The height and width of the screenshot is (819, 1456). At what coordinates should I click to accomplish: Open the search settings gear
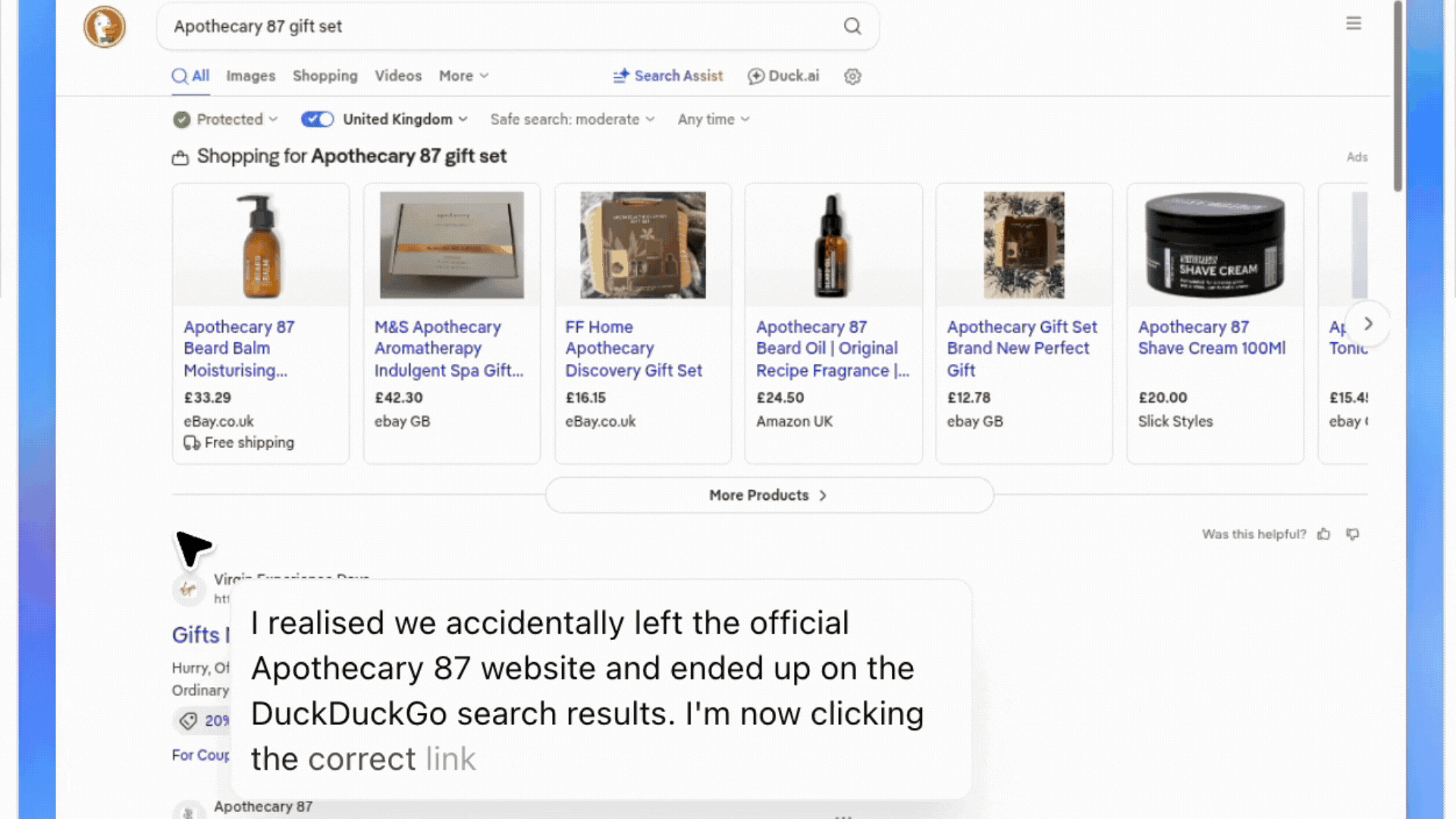852,76
